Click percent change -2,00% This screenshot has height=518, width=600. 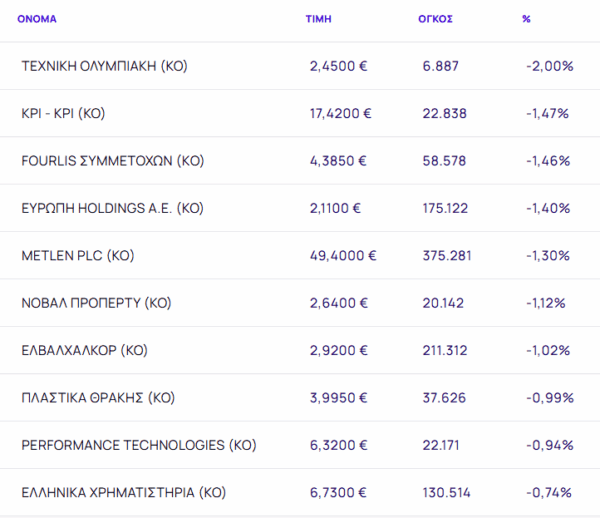click(x=550, y=66)
